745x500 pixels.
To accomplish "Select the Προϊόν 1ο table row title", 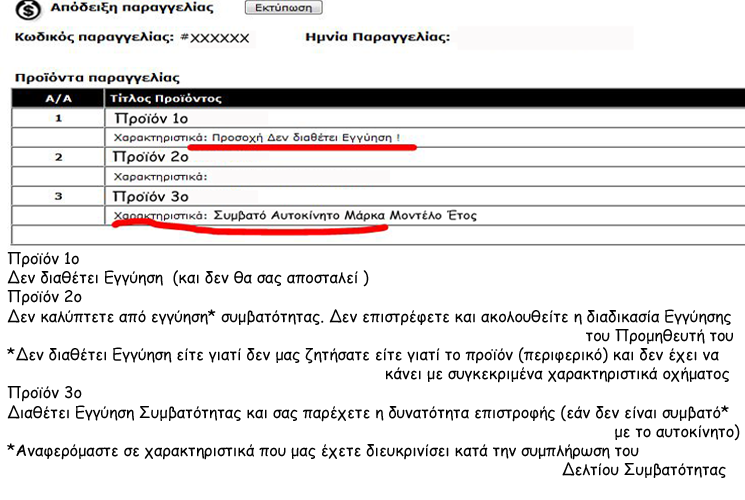I will pyautogui.click(x=151, y=118).
